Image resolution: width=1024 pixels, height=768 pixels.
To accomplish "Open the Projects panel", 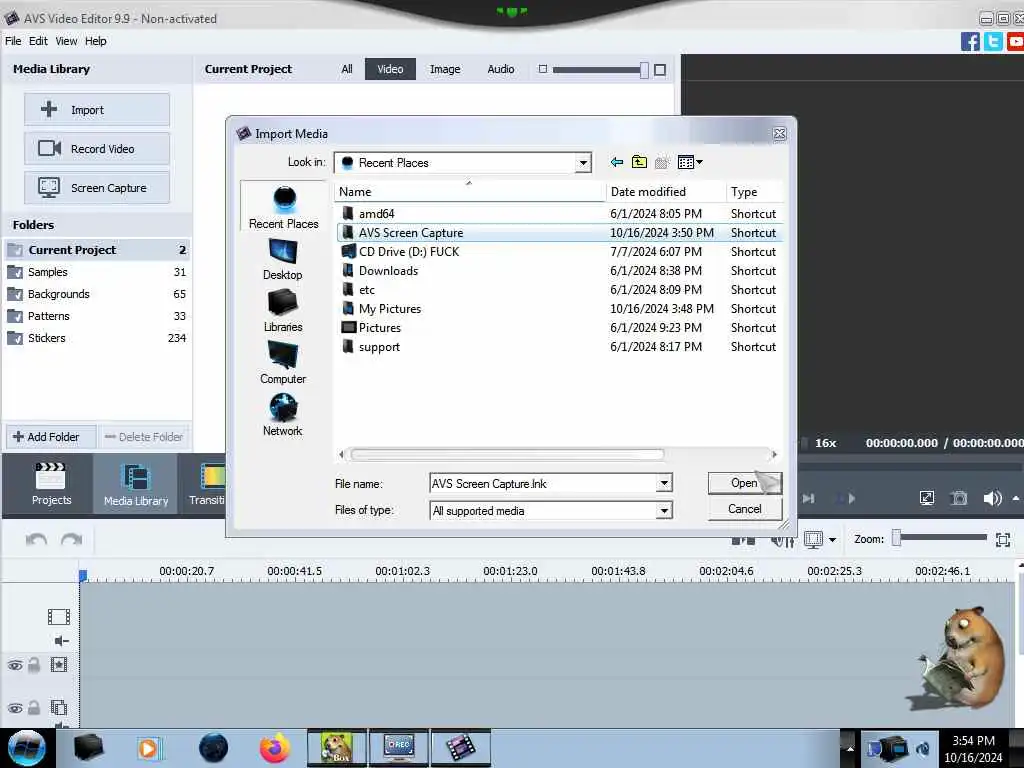I will pyautogui.click(x=51, y=484).
